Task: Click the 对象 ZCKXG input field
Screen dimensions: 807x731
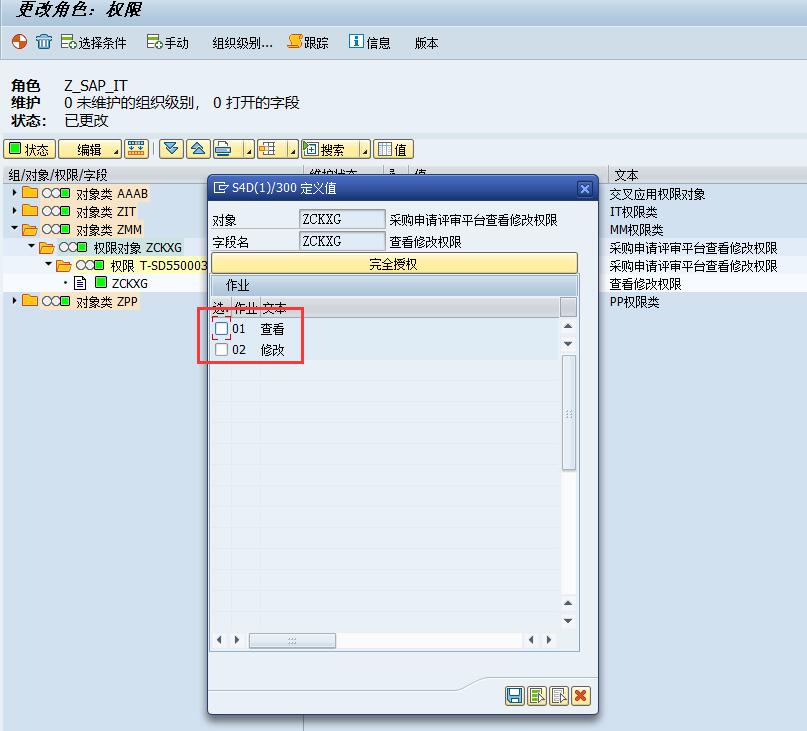Action: (341, 219)
